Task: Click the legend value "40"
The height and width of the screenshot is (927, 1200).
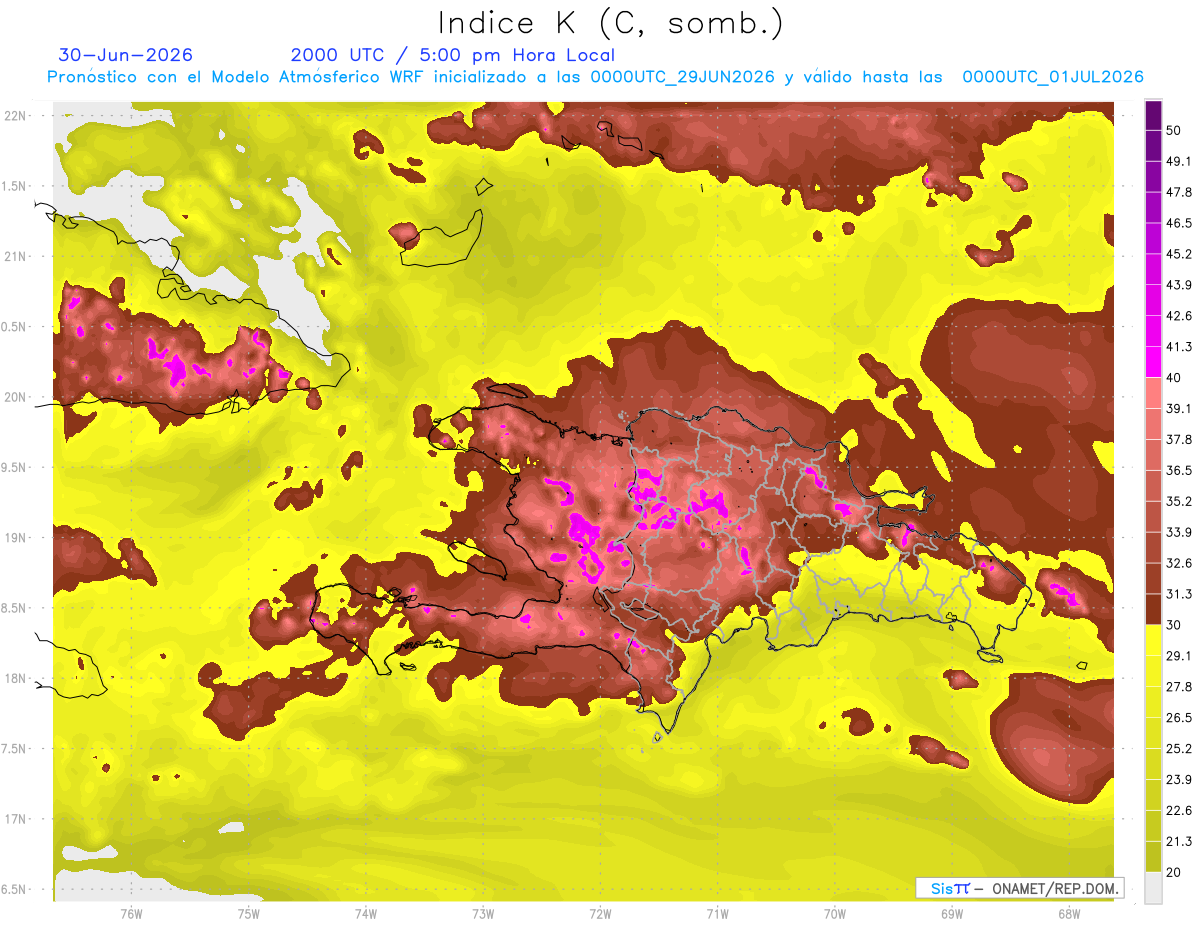Action: click(1174, 378)
